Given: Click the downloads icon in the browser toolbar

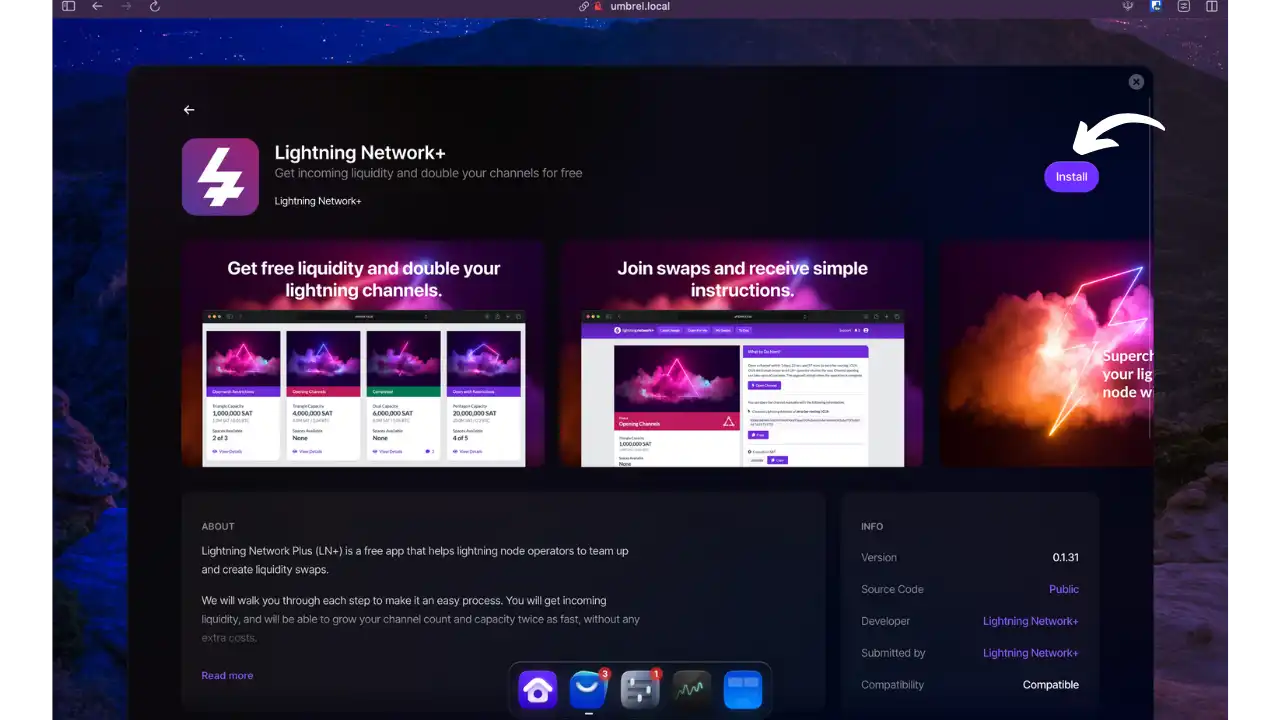Looking at the screenshot, I should 1128,6.
